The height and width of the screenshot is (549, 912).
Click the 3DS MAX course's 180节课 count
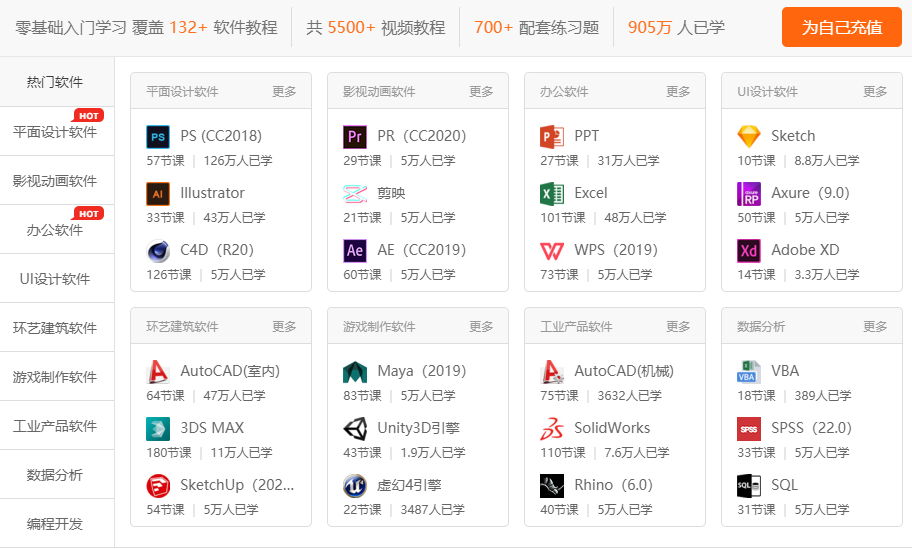(x=169, y=452)
